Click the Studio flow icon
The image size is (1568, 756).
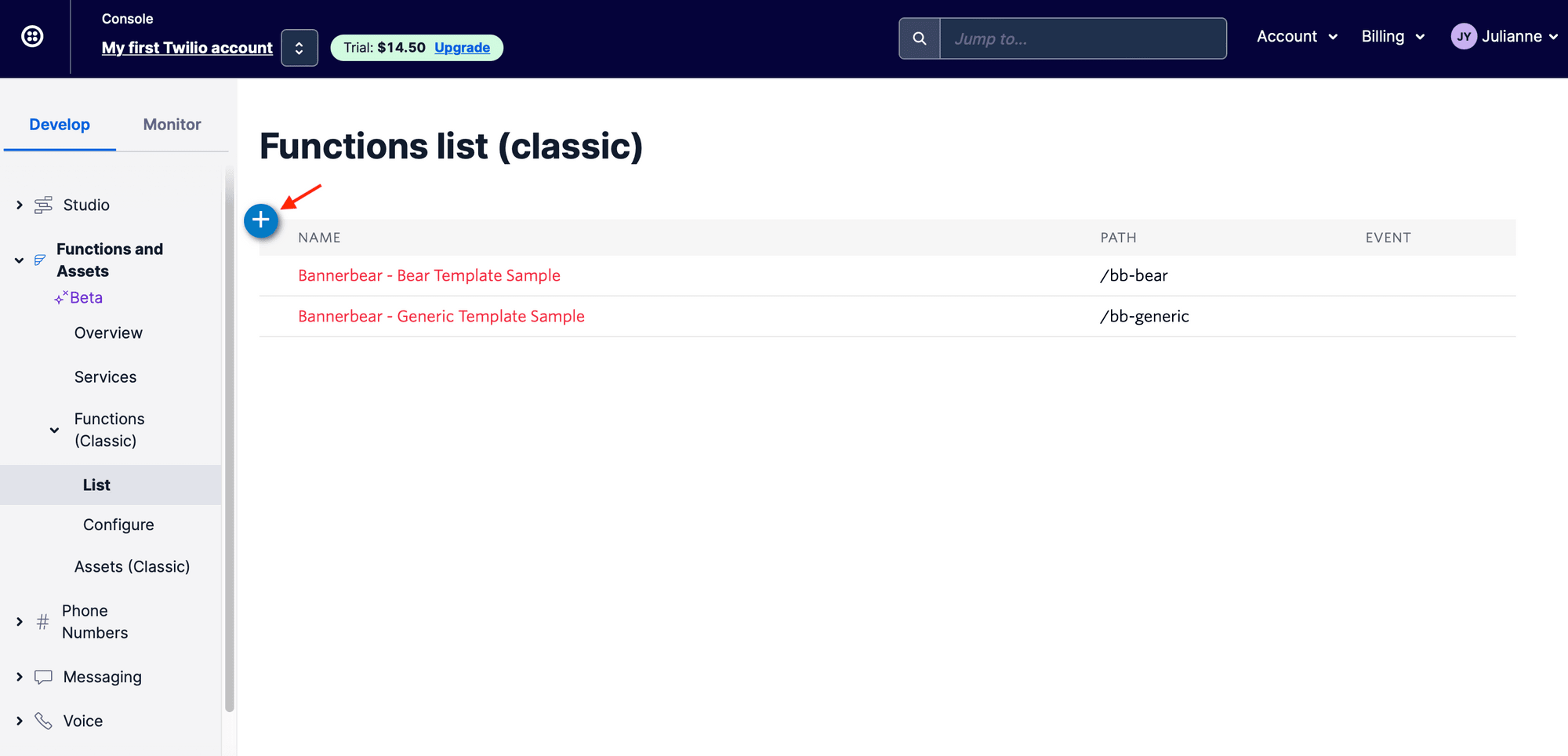[43, 205]
